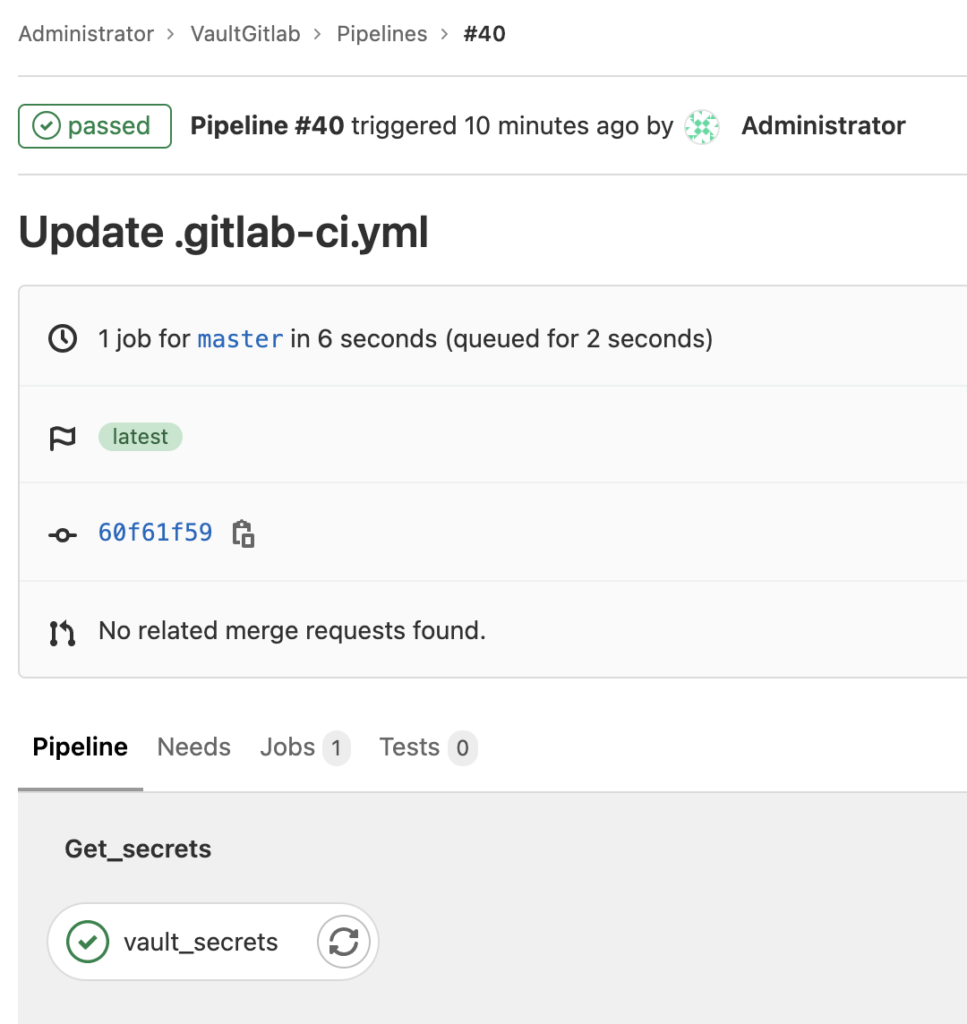Click breadcrumb entry #40

point(484,33)
